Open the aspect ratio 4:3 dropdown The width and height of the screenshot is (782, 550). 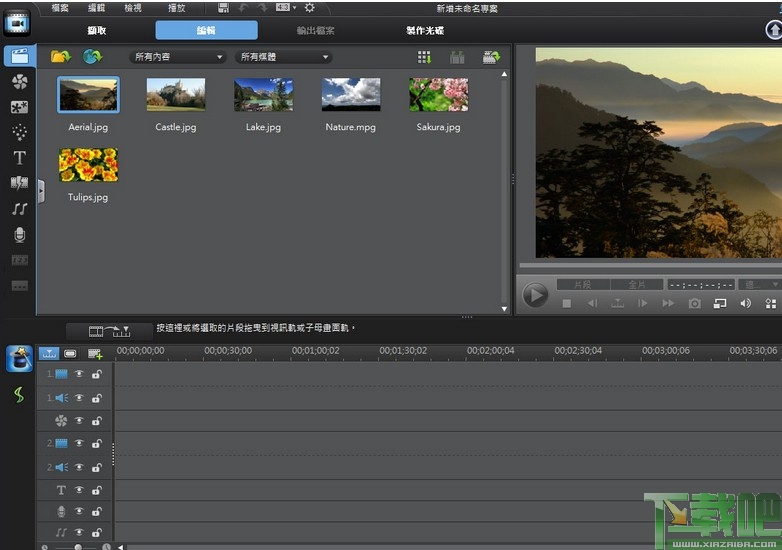(286, 8)
